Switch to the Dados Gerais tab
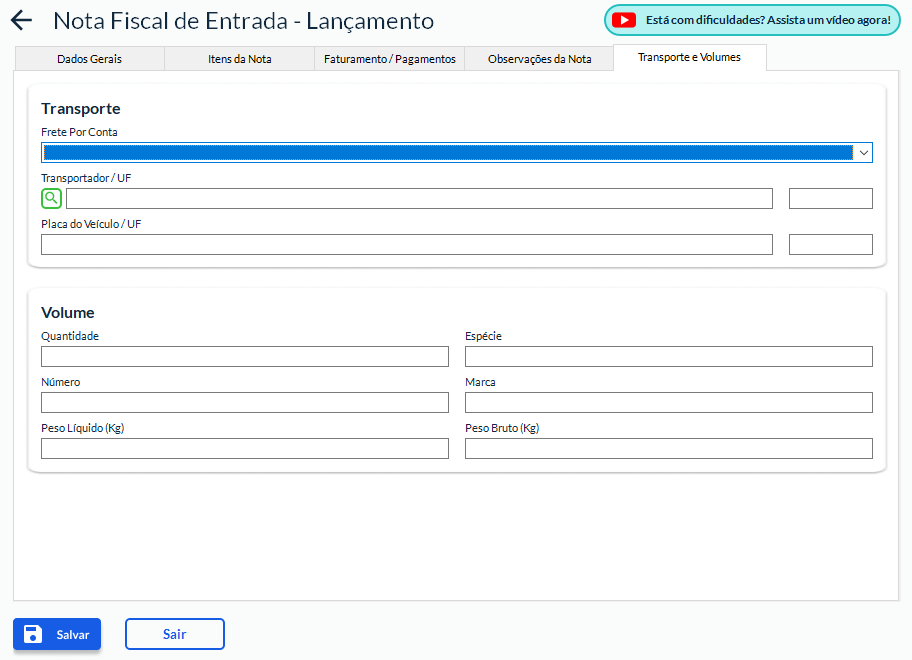This screenshot has width=912, height=660. coord(90,59)
